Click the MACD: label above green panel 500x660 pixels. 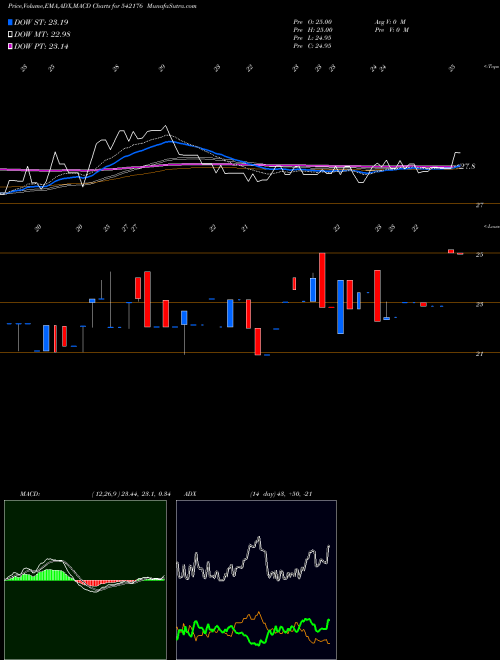coord(29,494)
